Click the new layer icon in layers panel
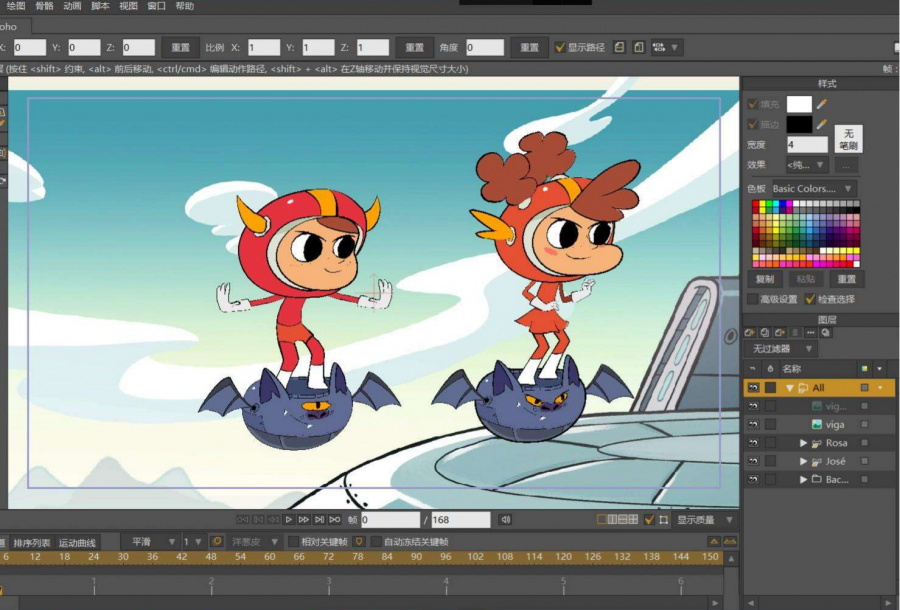Viewport: 900px width, 610px height. (x=750, y=333)
